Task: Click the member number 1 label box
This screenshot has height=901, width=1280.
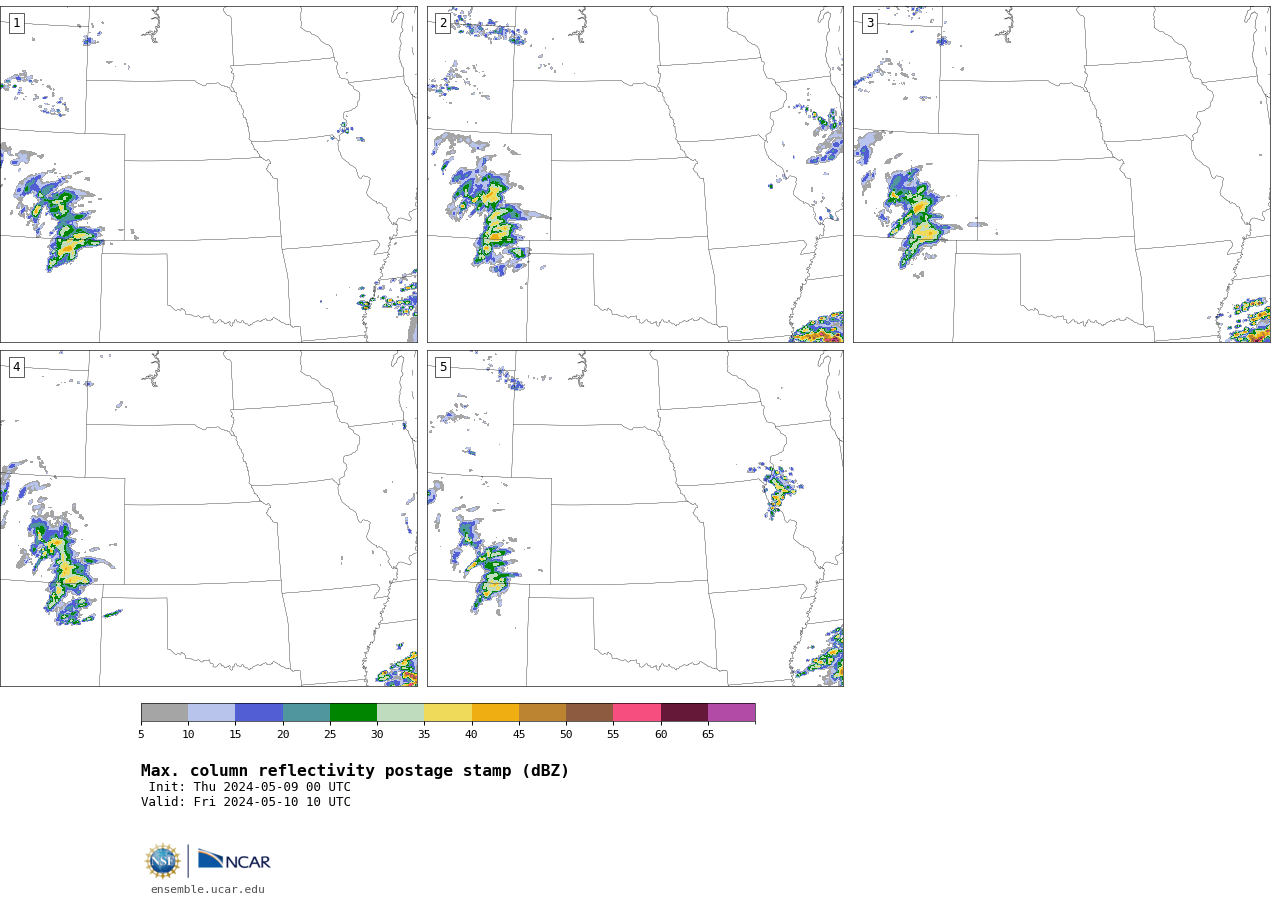Action: [16, 23]
